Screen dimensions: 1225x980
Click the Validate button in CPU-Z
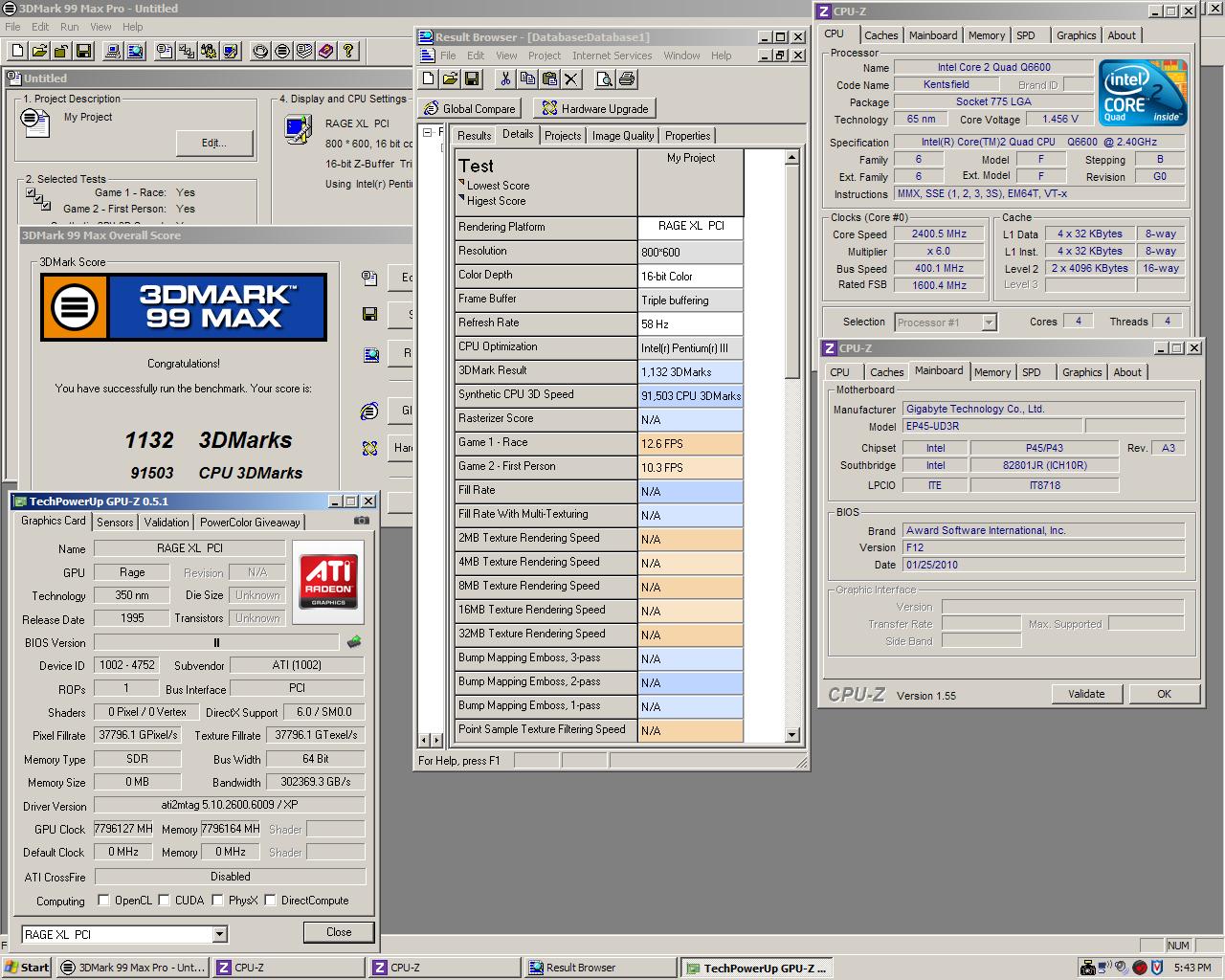tap(1086, 694)
